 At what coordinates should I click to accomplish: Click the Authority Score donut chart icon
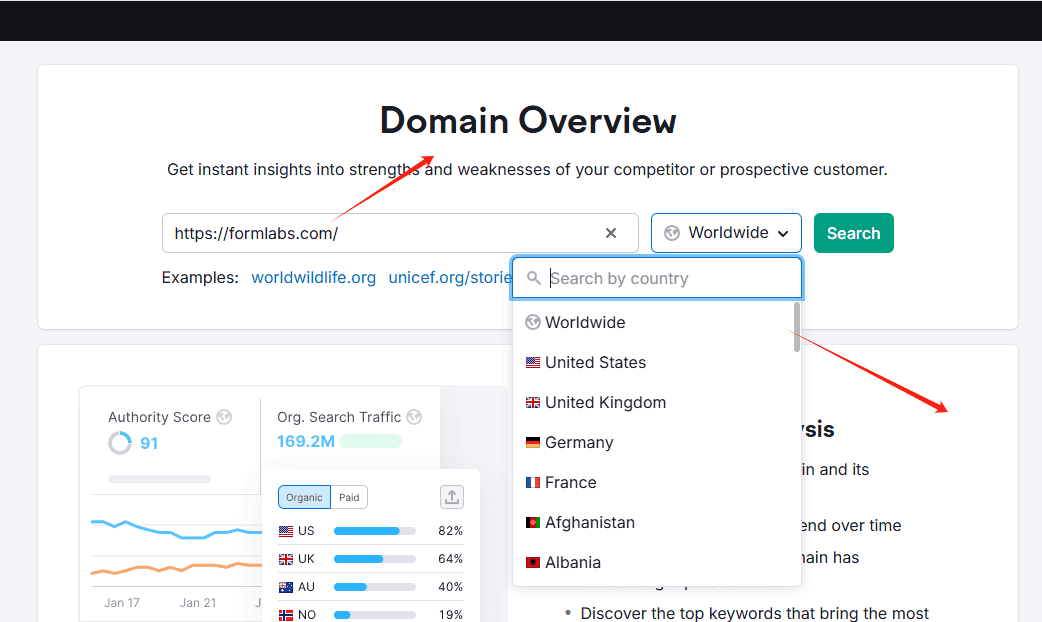click(x=120, y=443)
